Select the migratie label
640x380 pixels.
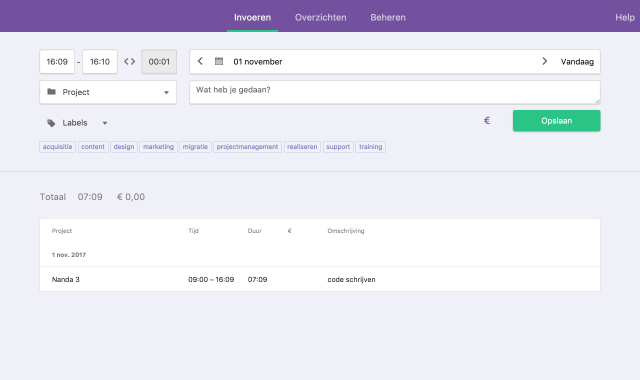tap(195, 147)
